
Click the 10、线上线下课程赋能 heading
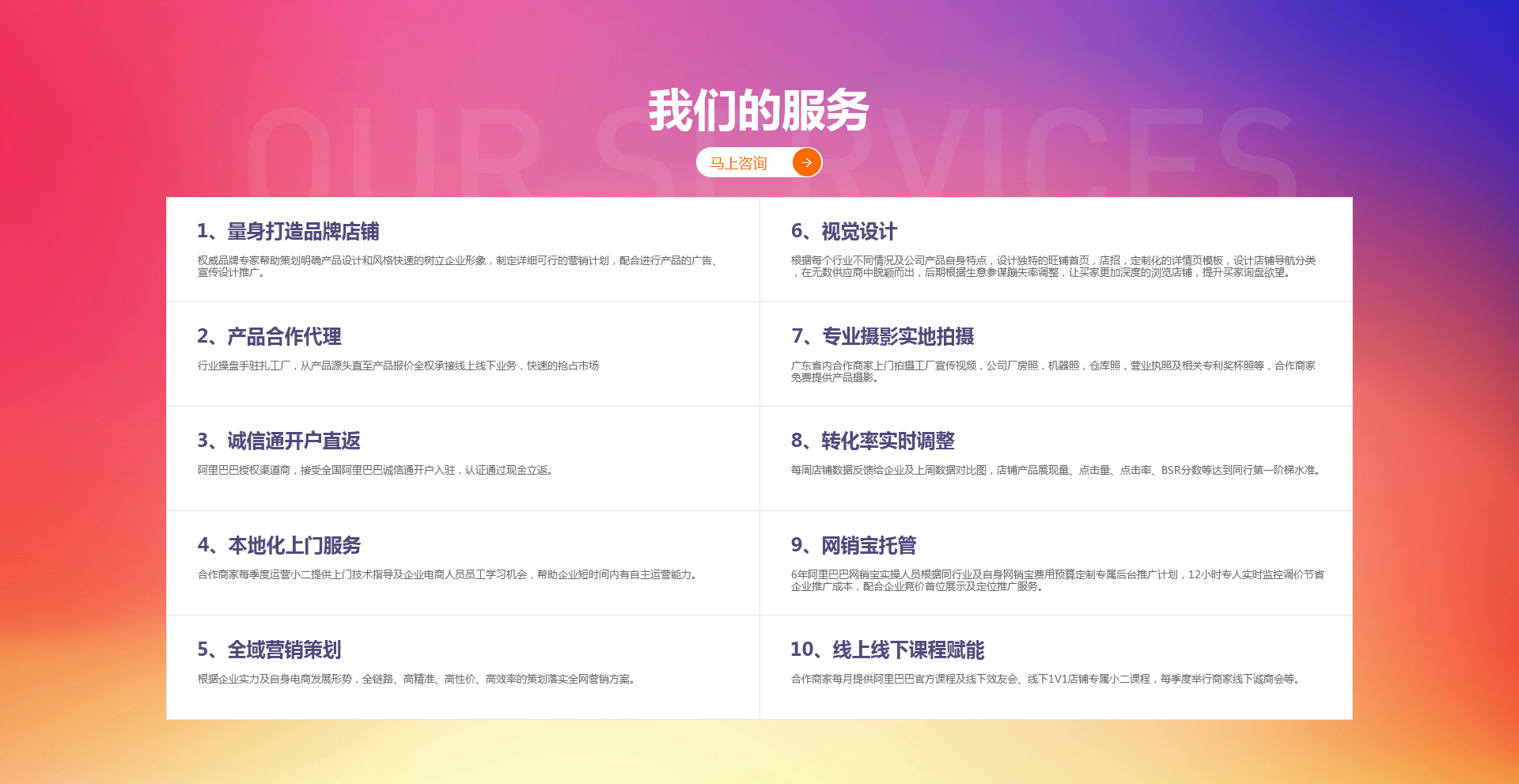pos(887,650)
